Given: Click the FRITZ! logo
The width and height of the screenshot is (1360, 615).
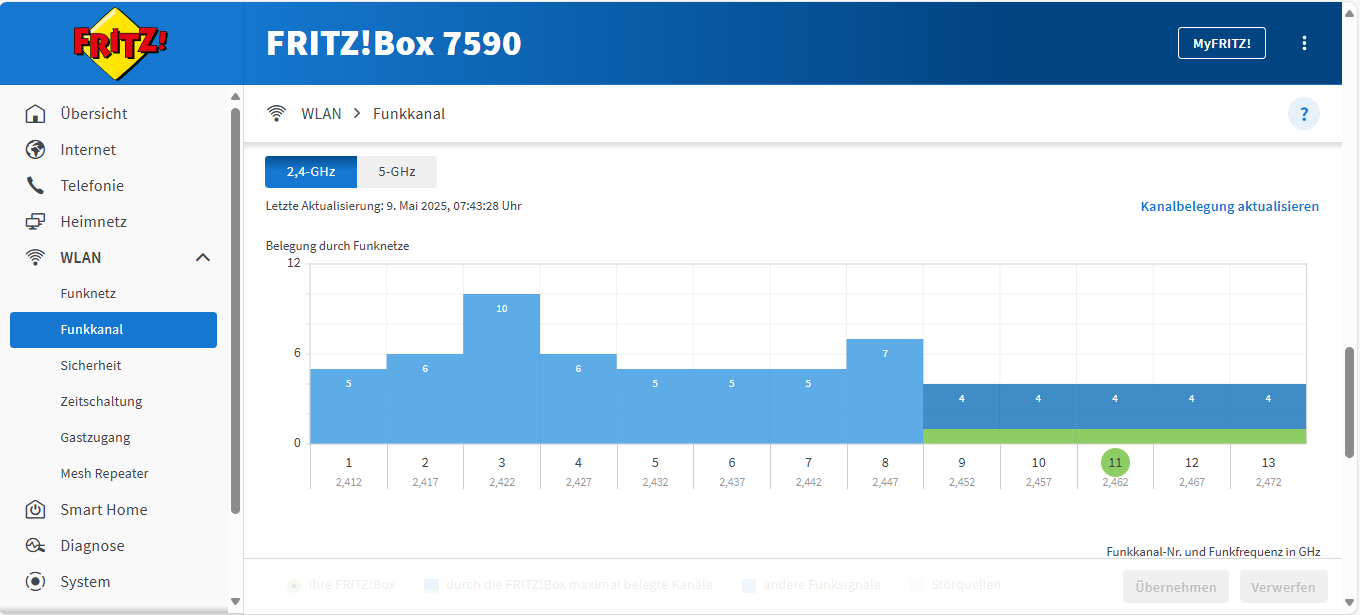Looking at the screenshot, I should pos(121,43).
